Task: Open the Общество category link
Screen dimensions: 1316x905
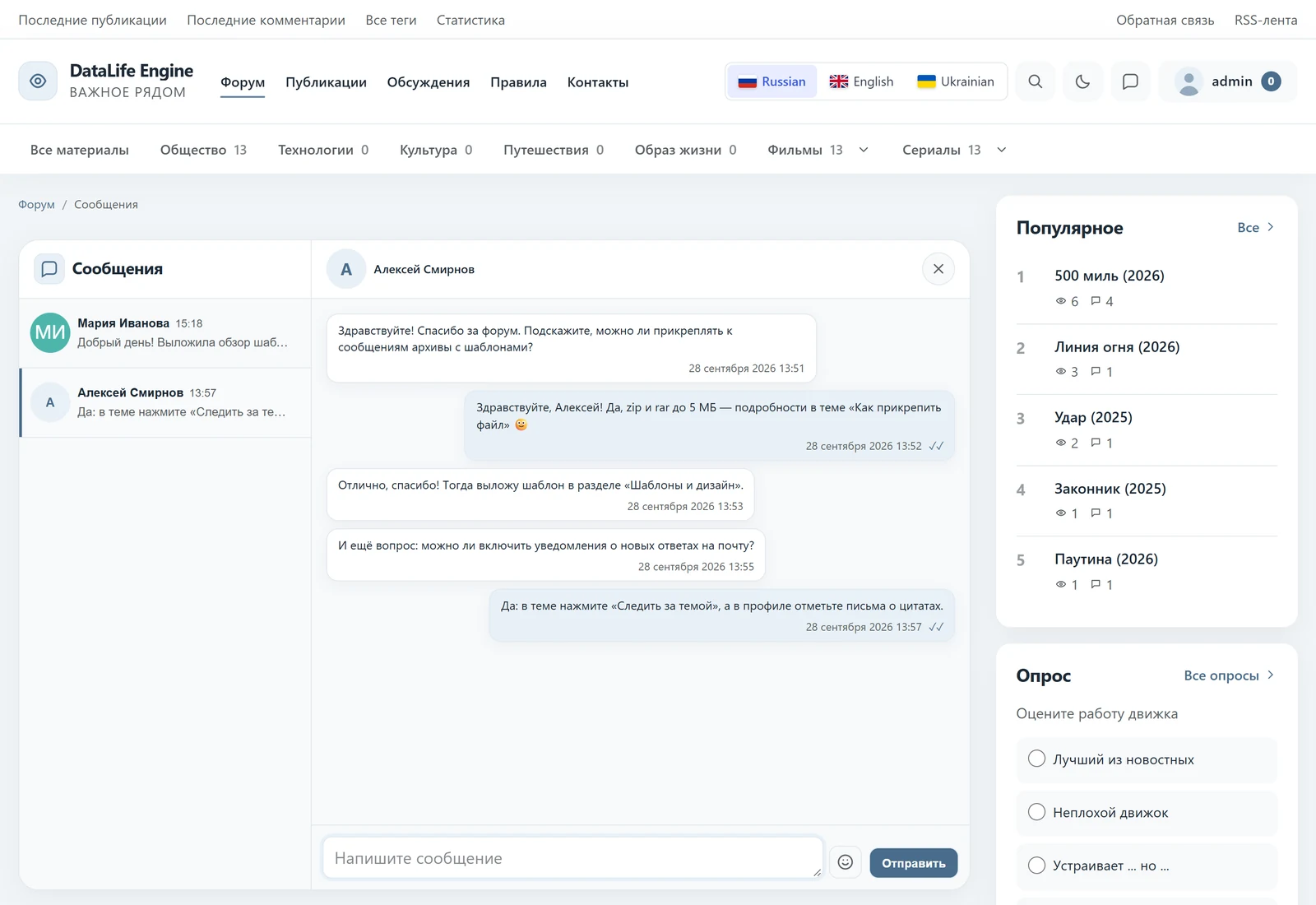Action: pos(203,150)
